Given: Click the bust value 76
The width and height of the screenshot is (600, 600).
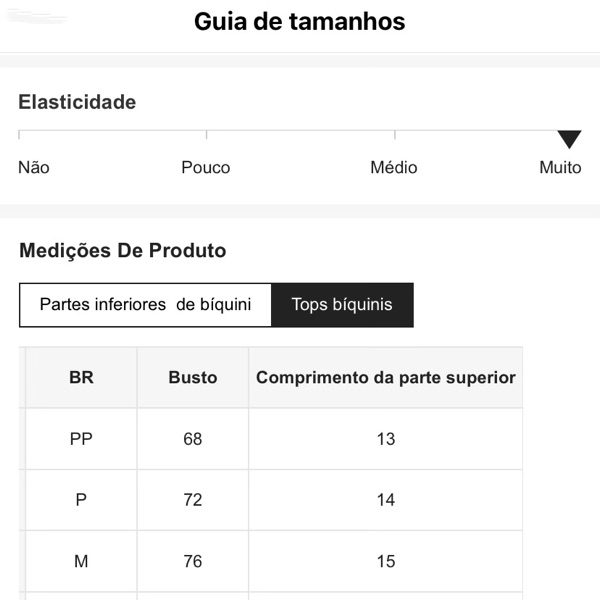Looking at the screenshot, I should (x=193, y=561).
